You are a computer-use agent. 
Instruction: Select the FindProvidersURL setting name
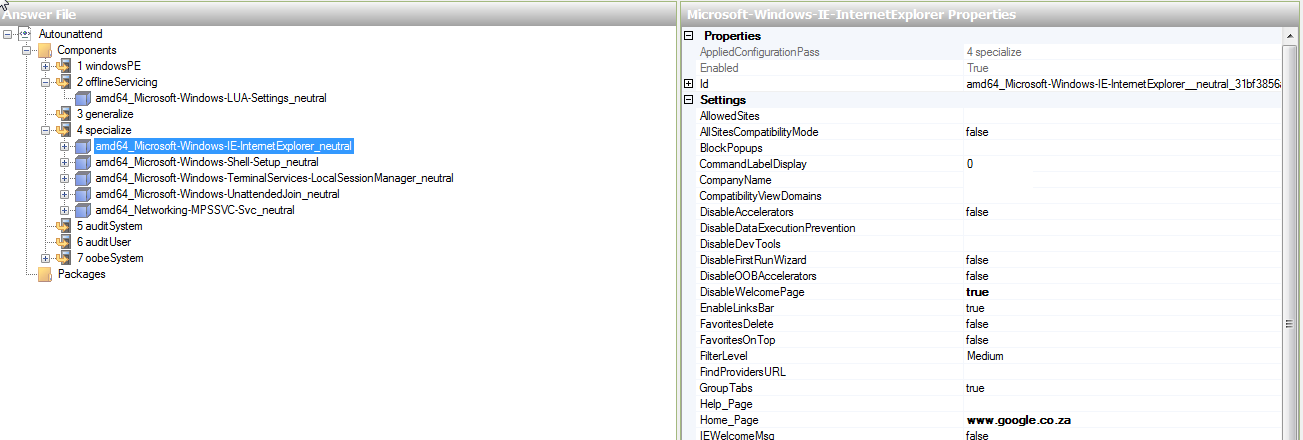[742, 372]
